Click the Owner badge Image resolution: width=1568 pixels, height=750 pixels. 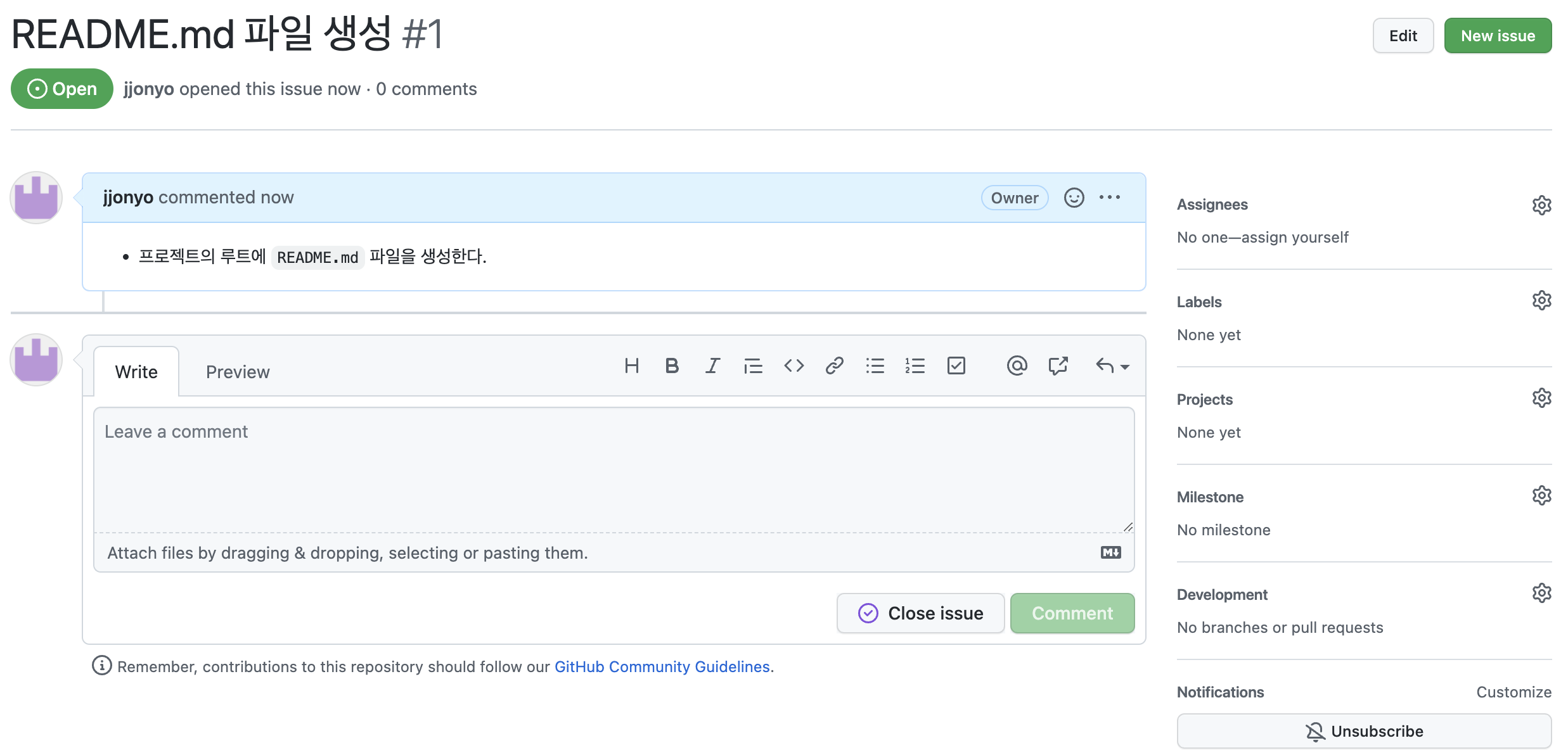1015,198
